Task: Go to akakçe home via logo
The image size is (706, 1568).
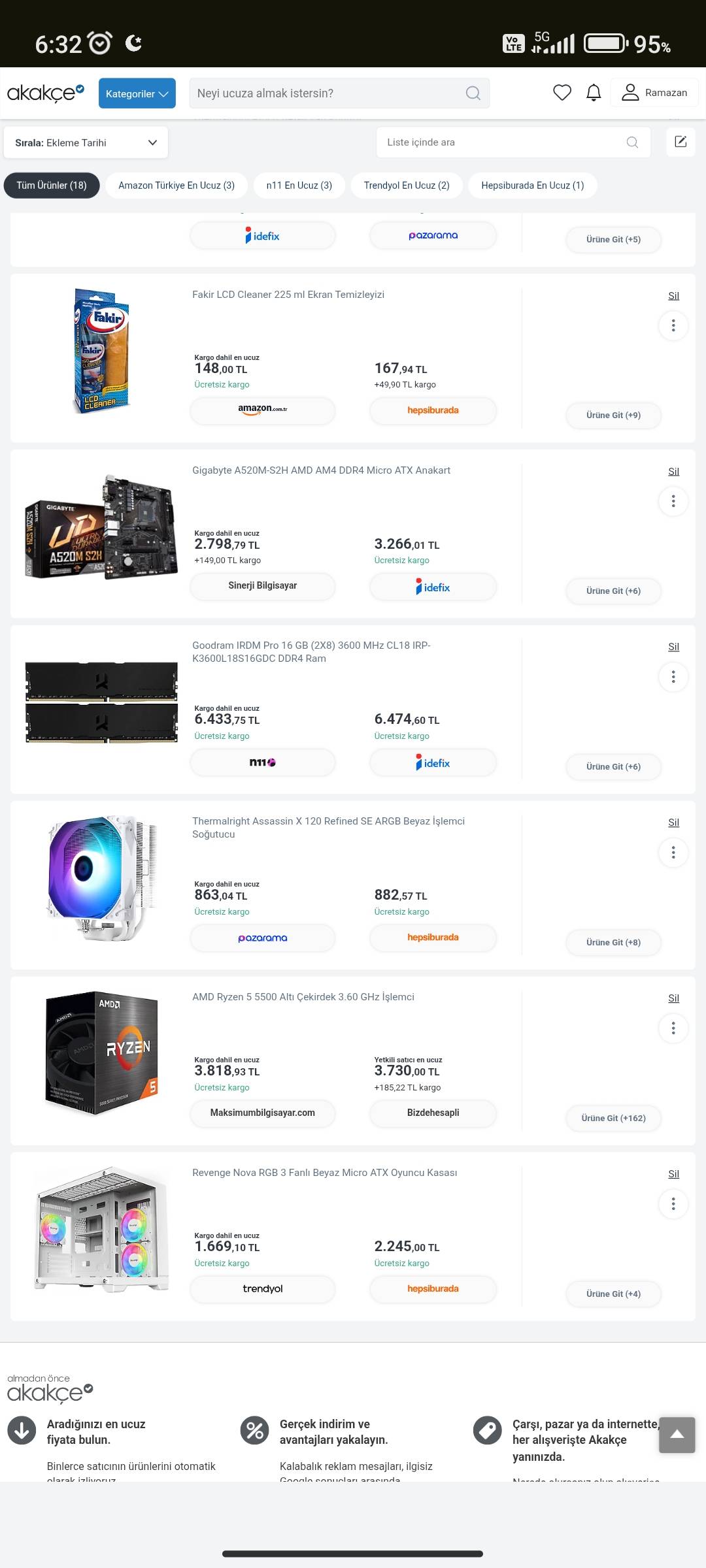Action: tap(46, 93)
